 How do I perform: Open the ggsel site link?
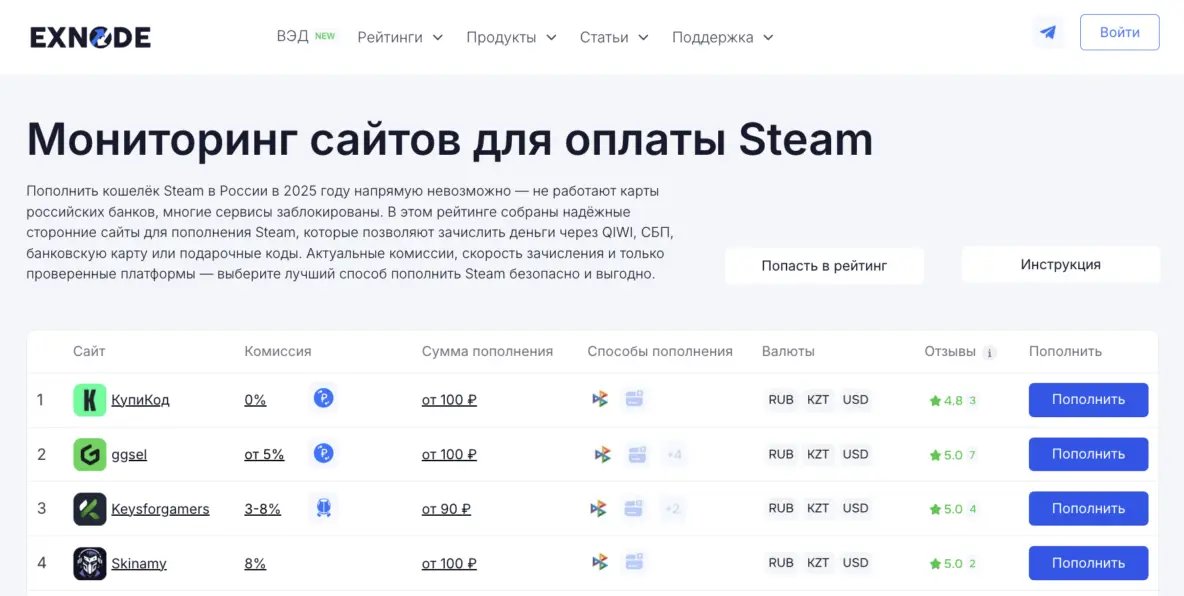pos(129,455)
